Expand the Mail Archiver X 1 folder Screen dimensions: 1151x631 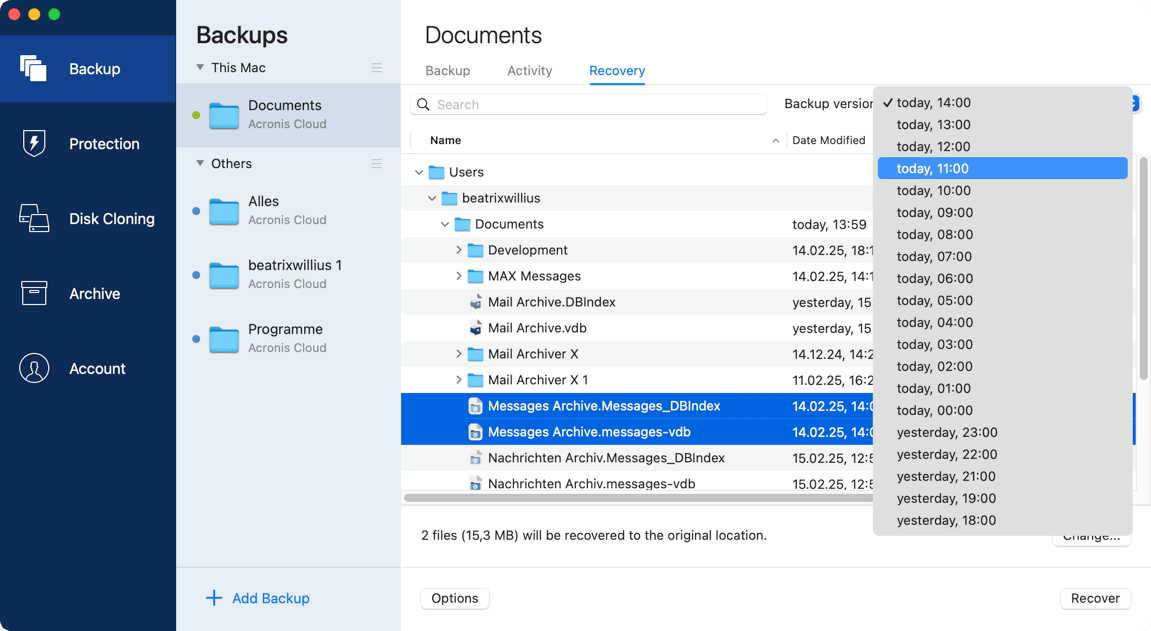tap(459, 380)
